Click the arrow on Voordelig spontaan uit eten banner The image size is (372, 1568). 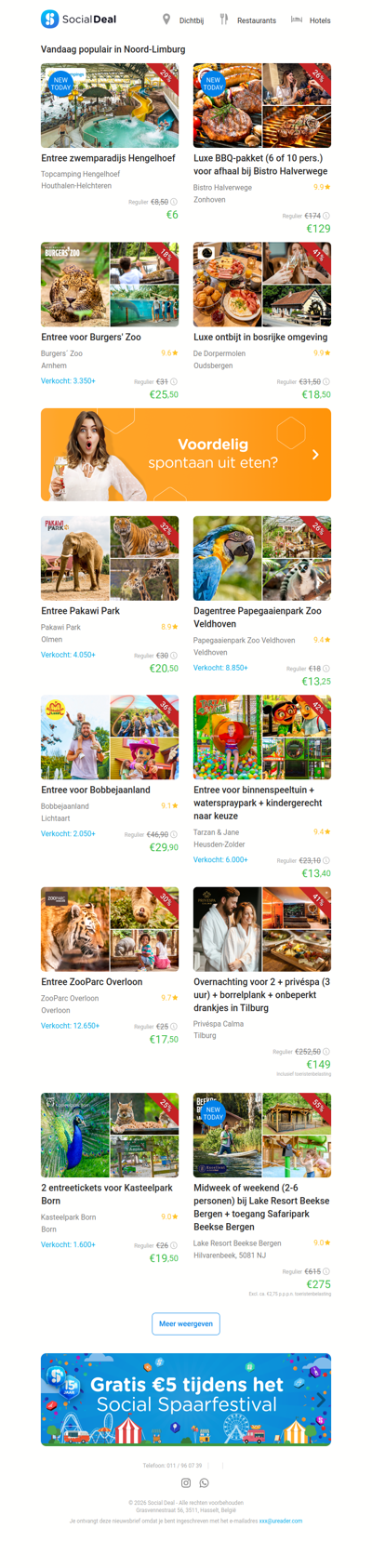point(315,455)
